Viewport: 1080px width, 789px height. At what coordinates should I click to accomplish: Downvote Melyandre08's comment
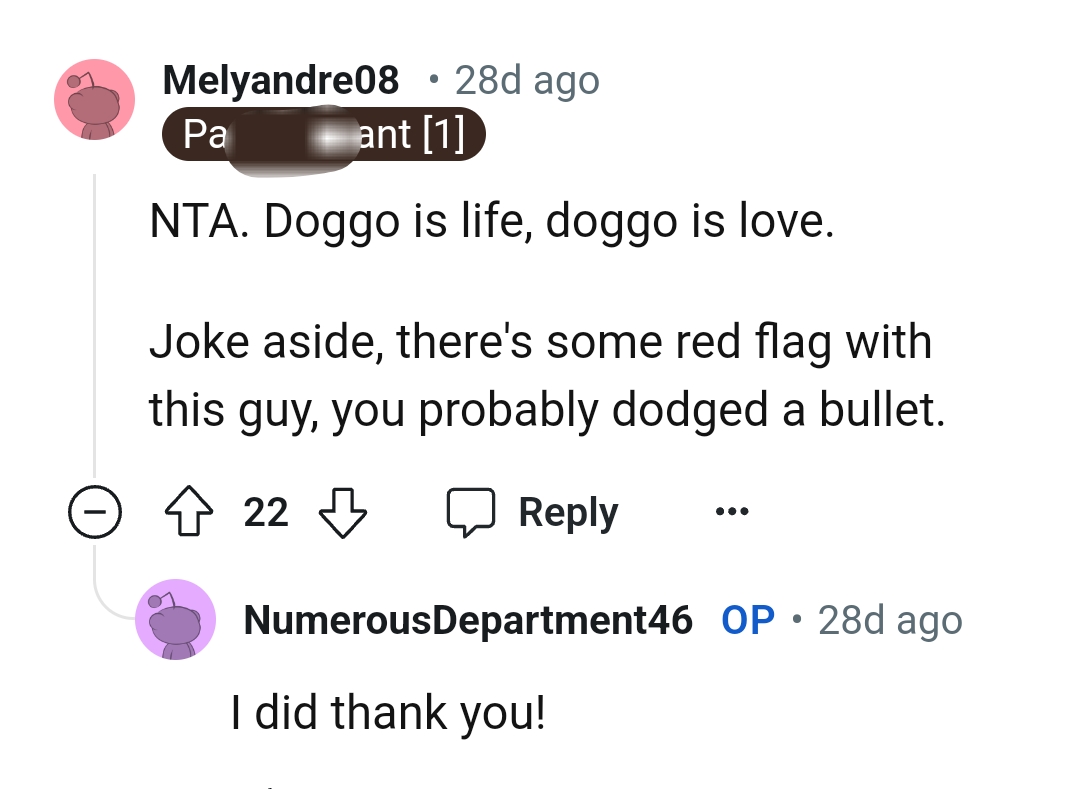tap(342, 511)
